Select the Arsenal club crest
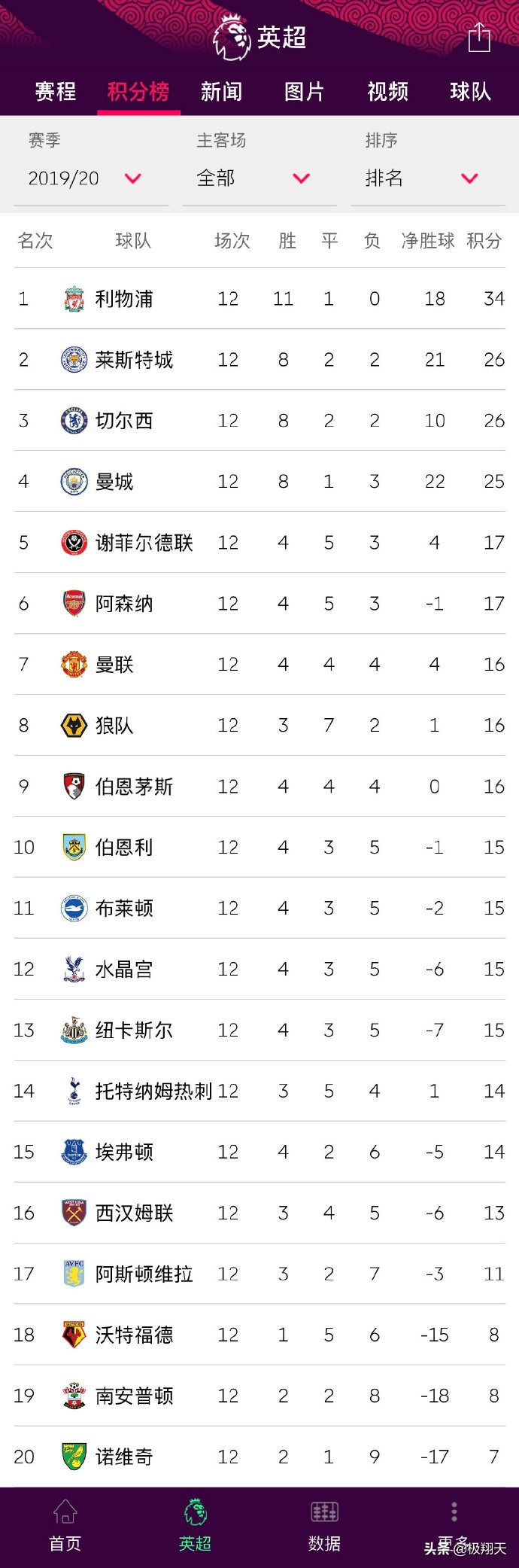The image size is (519, 1568). pos(73,603)
